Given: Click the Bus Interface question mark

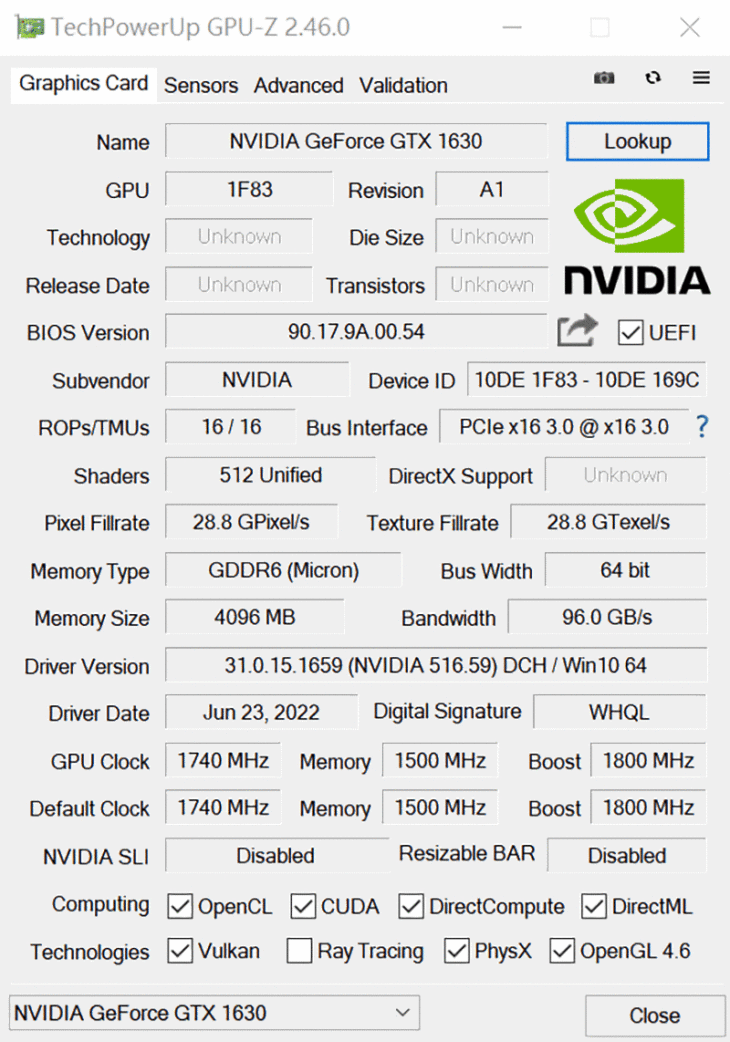Looking at the screenshot, I should [x=702, y=426].
